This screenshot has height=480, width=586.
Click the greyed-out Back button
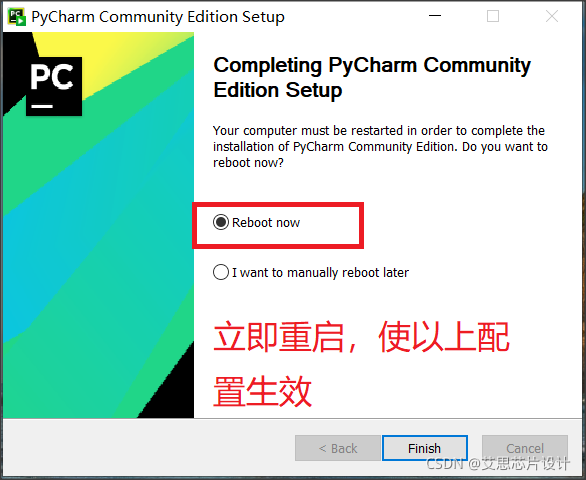coord(338,448)
